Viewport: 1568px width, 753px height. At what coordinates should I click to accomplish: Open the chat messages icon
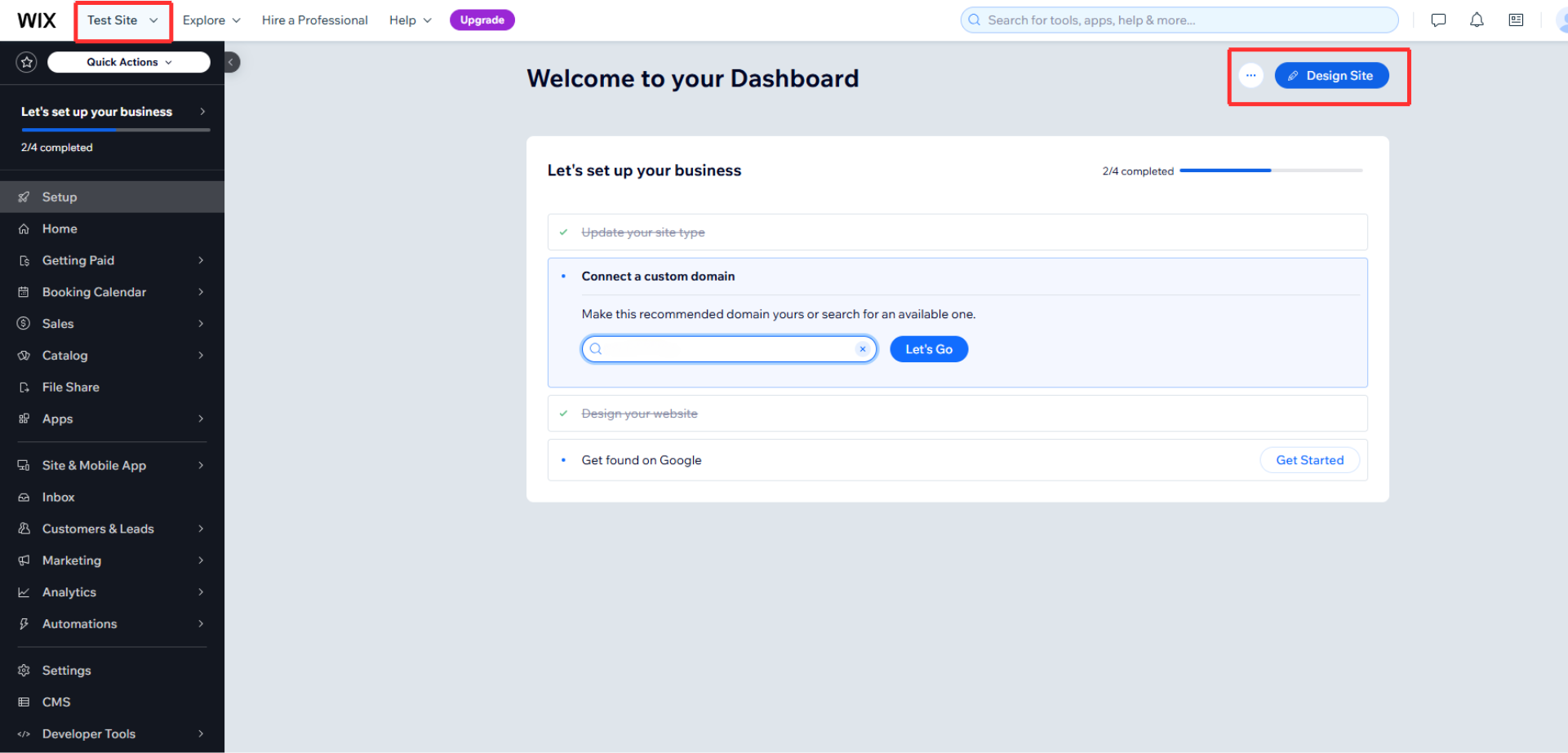coord(1438,20)
